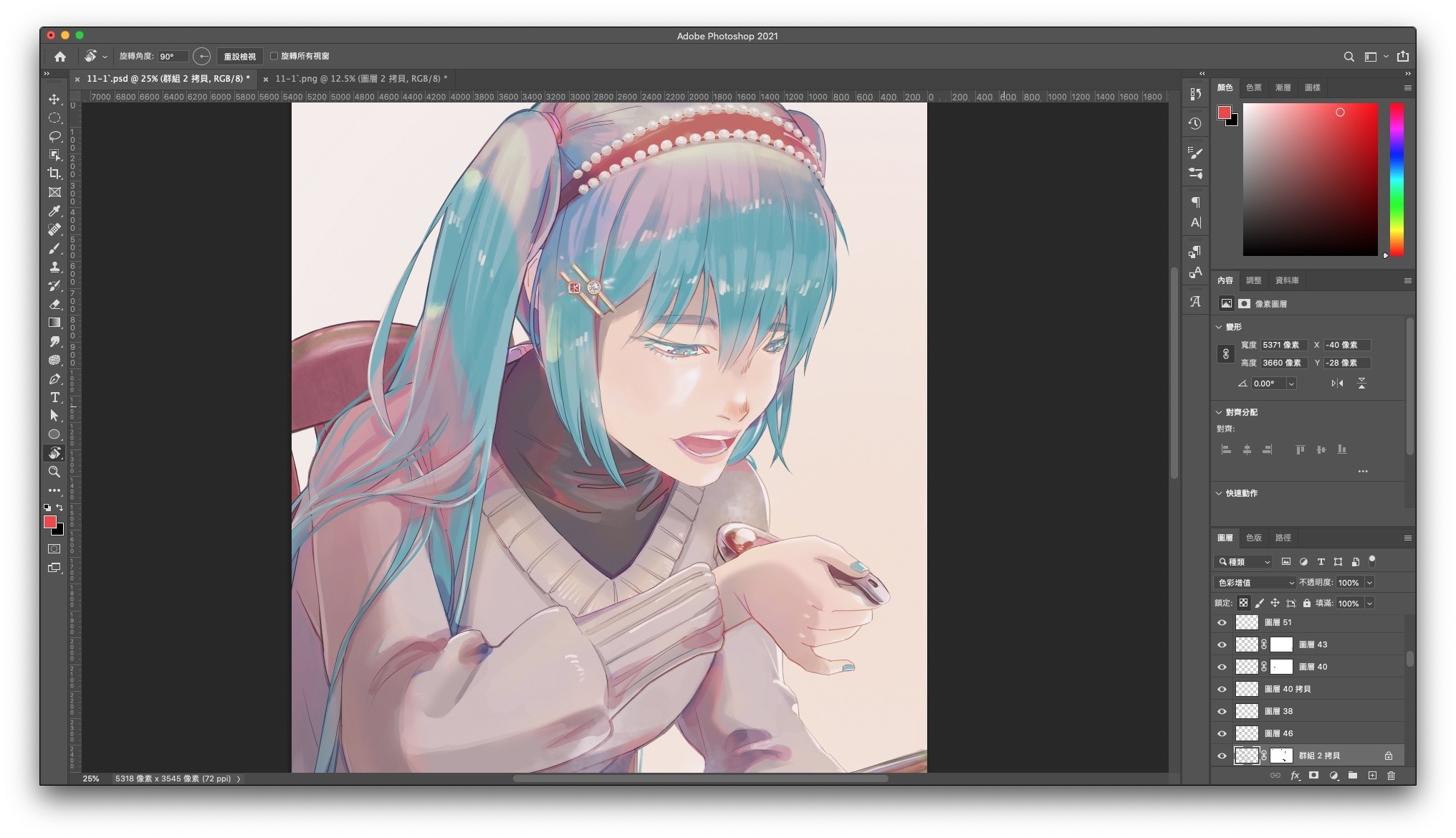
Task: Click the search icon in options bar
Action: point(1349,56)
